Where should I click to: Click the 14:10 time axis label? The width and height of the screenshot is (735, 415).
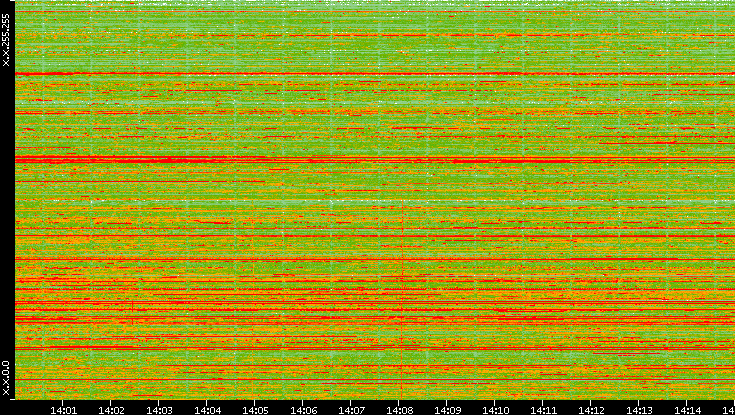(495, 410)
